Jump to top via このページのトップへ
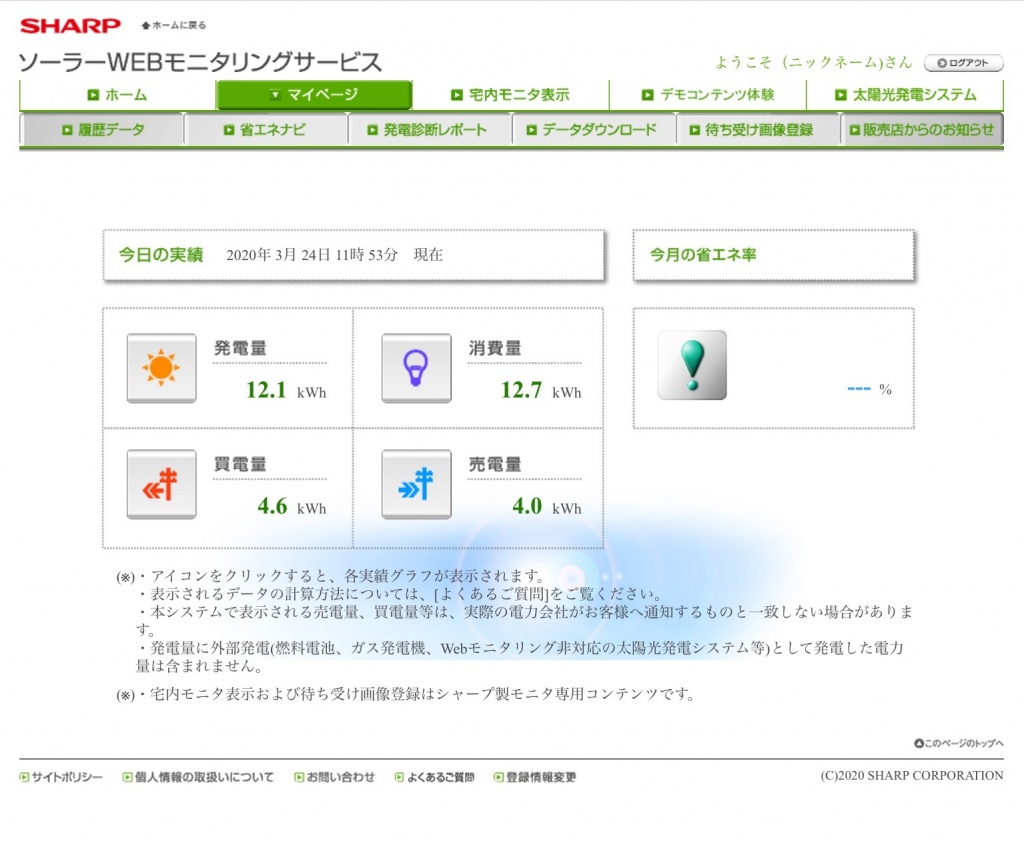Viewport: 1024px width, 841px height. (x=959, y=743)
